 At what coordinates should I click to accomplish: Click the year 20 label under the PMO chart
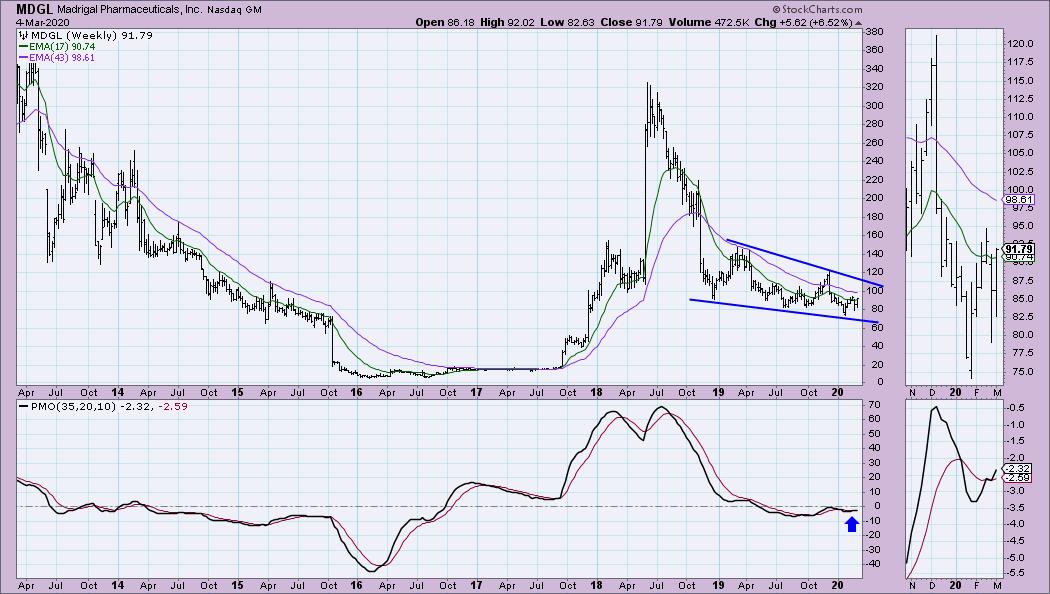pos(837,585)
